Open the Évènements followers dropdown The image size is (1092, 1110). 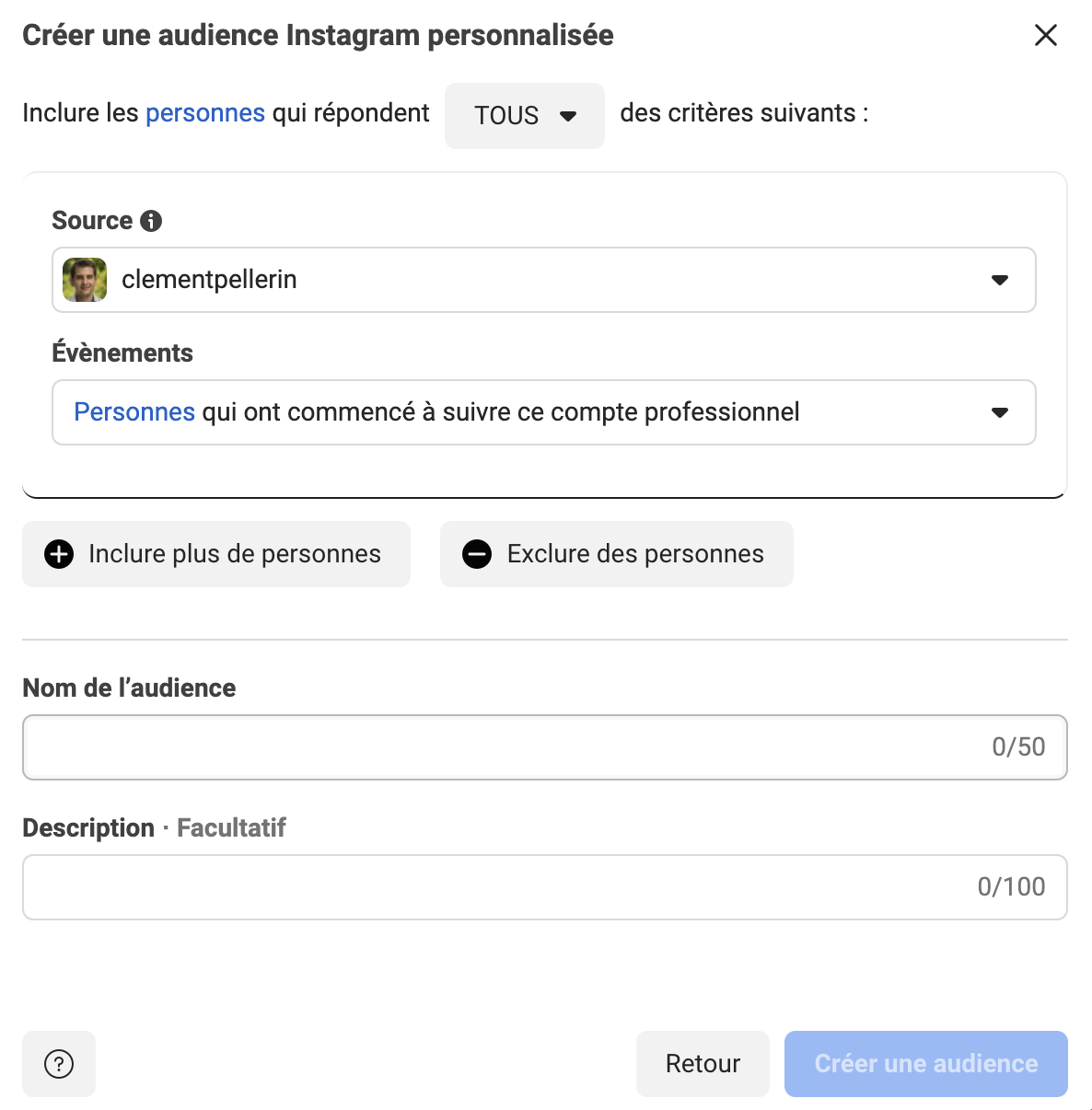coord(543,412)
